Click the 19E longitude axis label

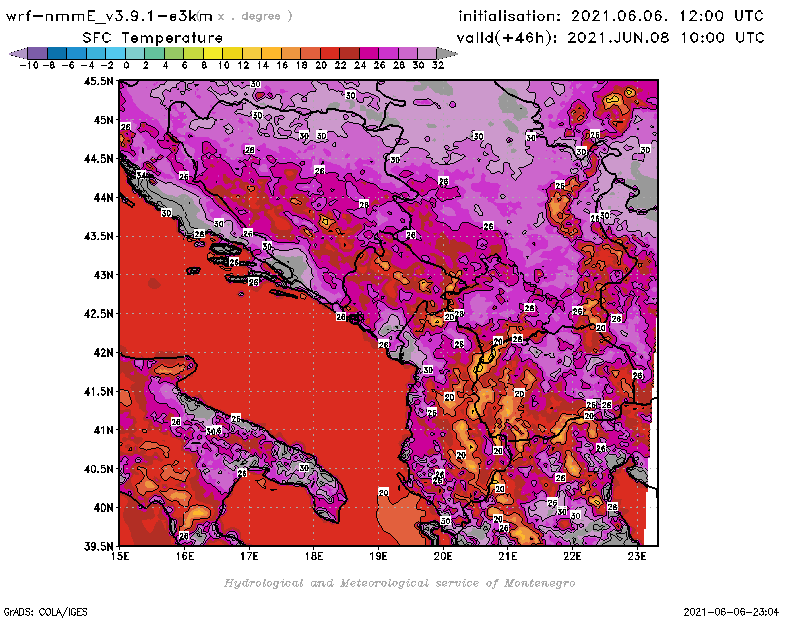click(x=378, y=556)
